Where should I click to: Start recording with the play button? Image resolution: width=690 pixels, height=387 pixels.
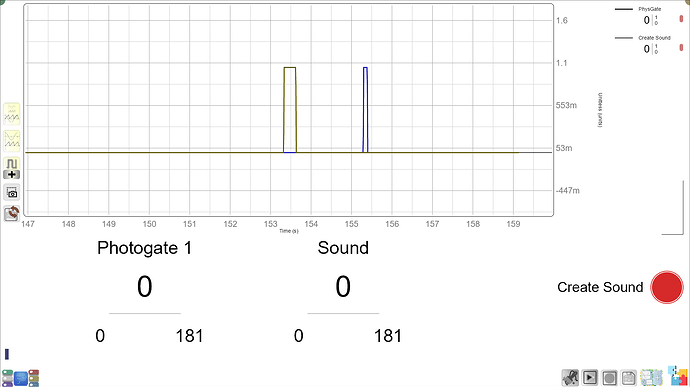tap(590, 377)
